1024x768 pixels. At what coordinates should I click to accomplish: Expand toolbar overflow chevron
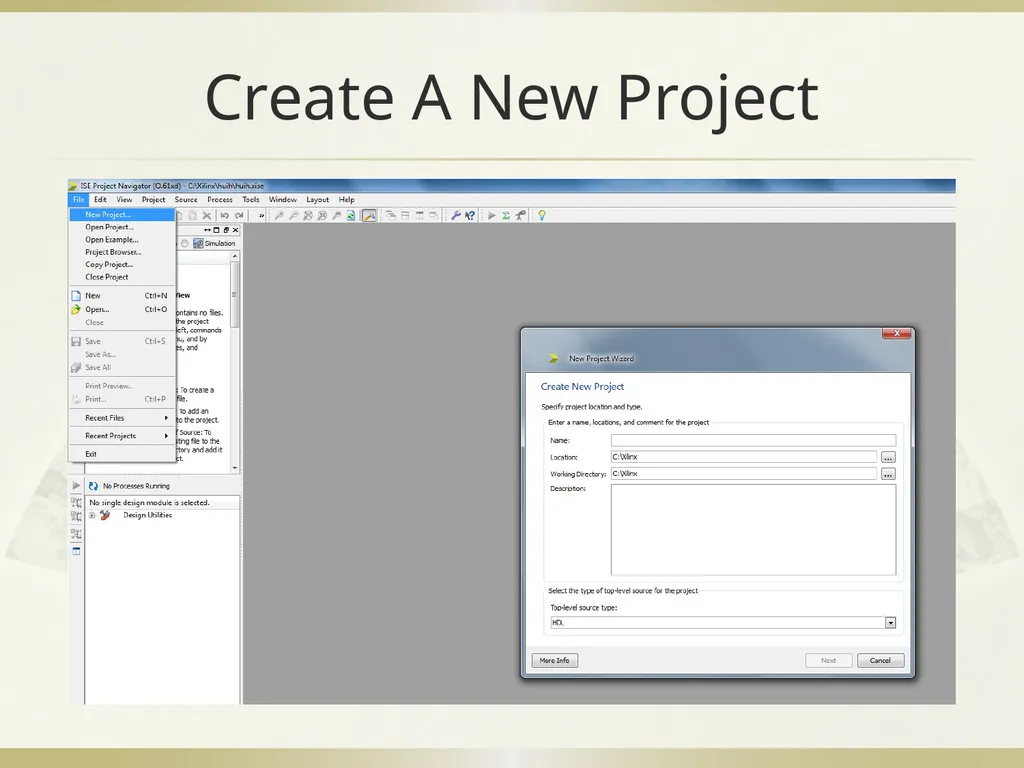(x=261, y=216)
